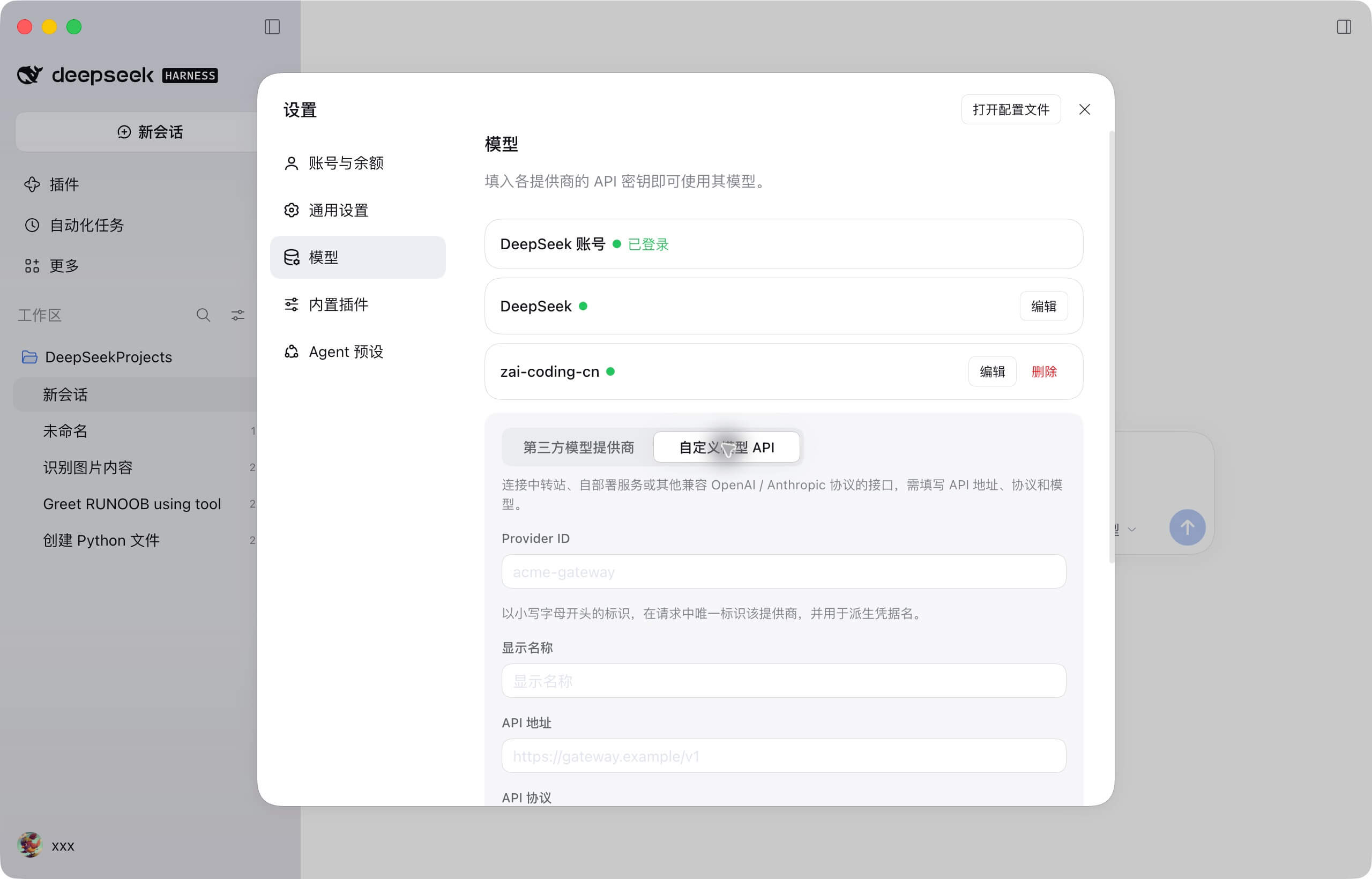
Task: Edit the zai-coding-cn provider
Action: click(x=992, y=371)
